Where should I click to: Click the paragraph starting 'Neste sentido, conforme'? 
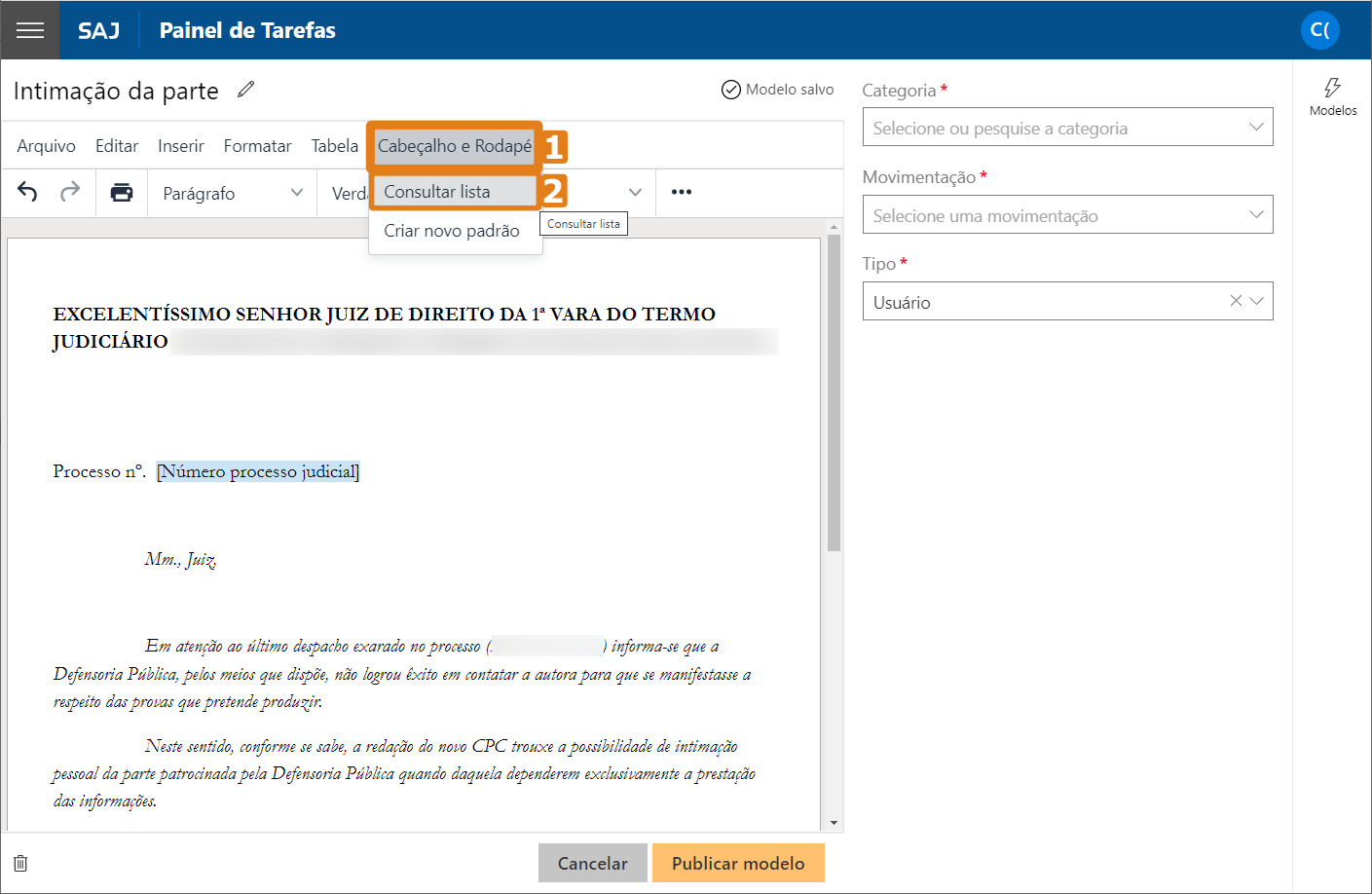coord(404,773)
